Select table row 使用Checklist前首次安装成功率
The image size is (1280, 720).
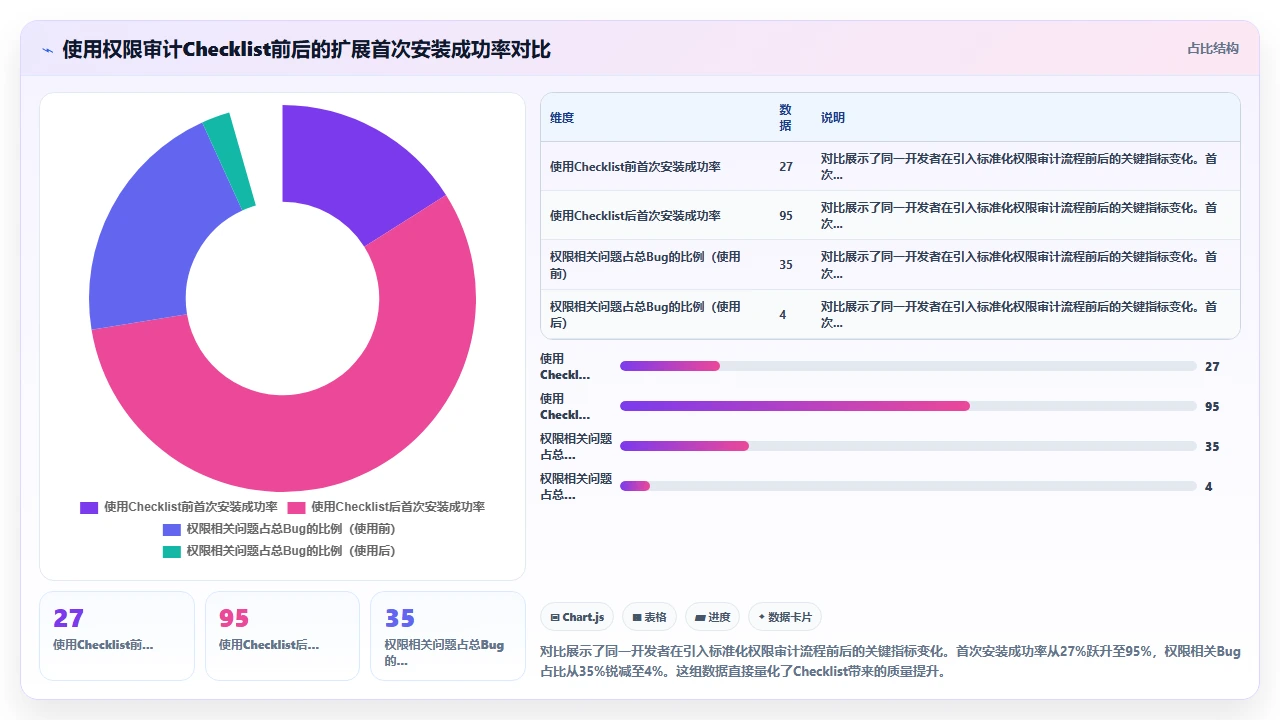[890, 166]
